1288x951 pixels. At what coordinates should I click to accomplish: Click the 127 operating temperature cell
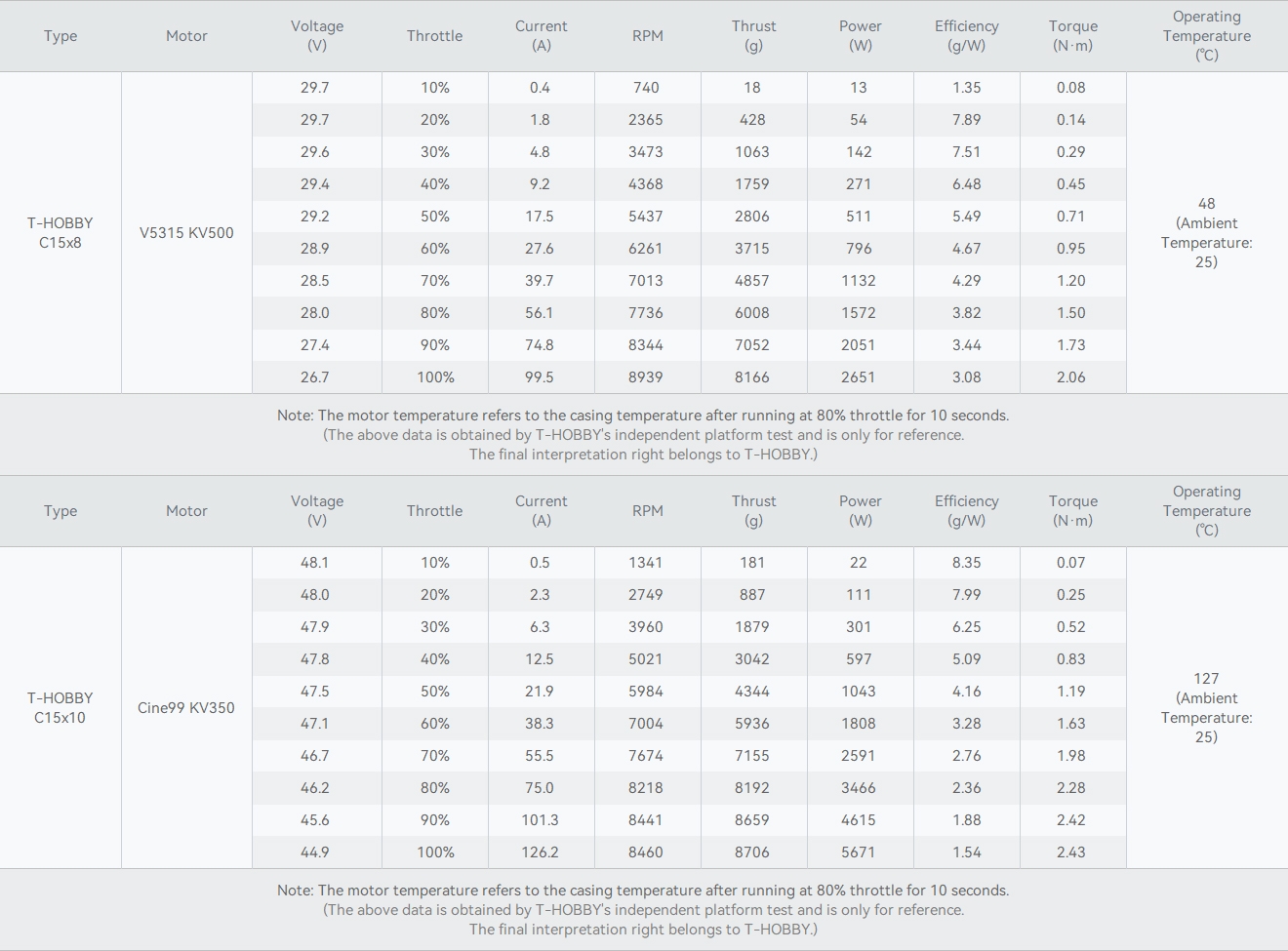click(1206, 708)
